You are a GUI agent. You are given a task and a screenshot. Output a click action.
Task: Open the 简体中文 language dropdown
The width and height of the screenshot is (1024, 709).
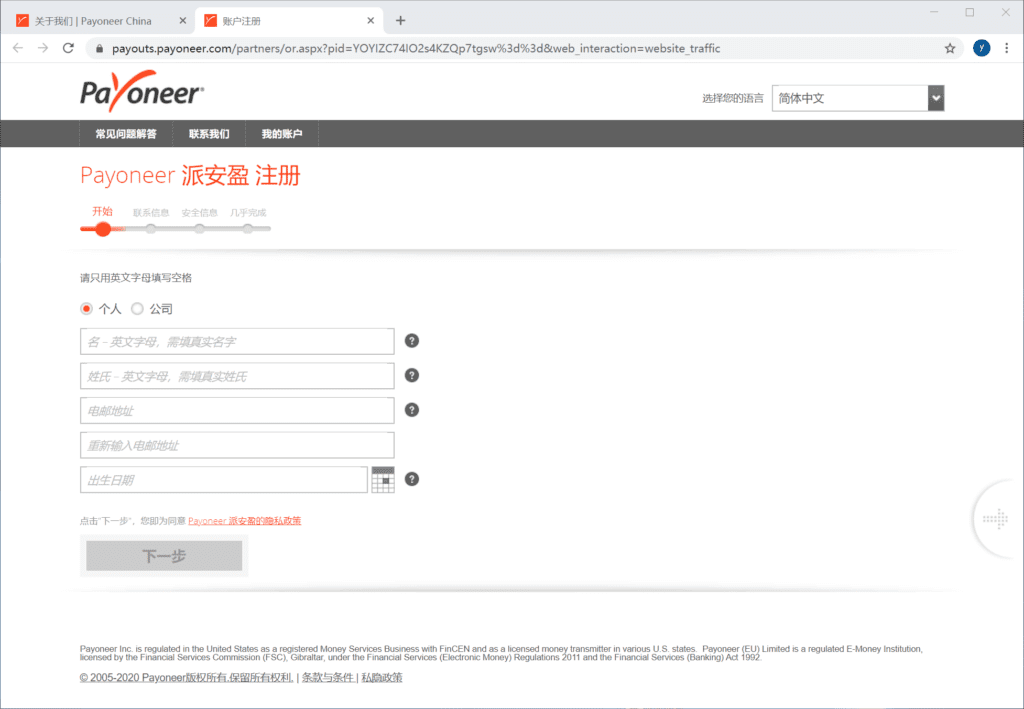(858, 98)
